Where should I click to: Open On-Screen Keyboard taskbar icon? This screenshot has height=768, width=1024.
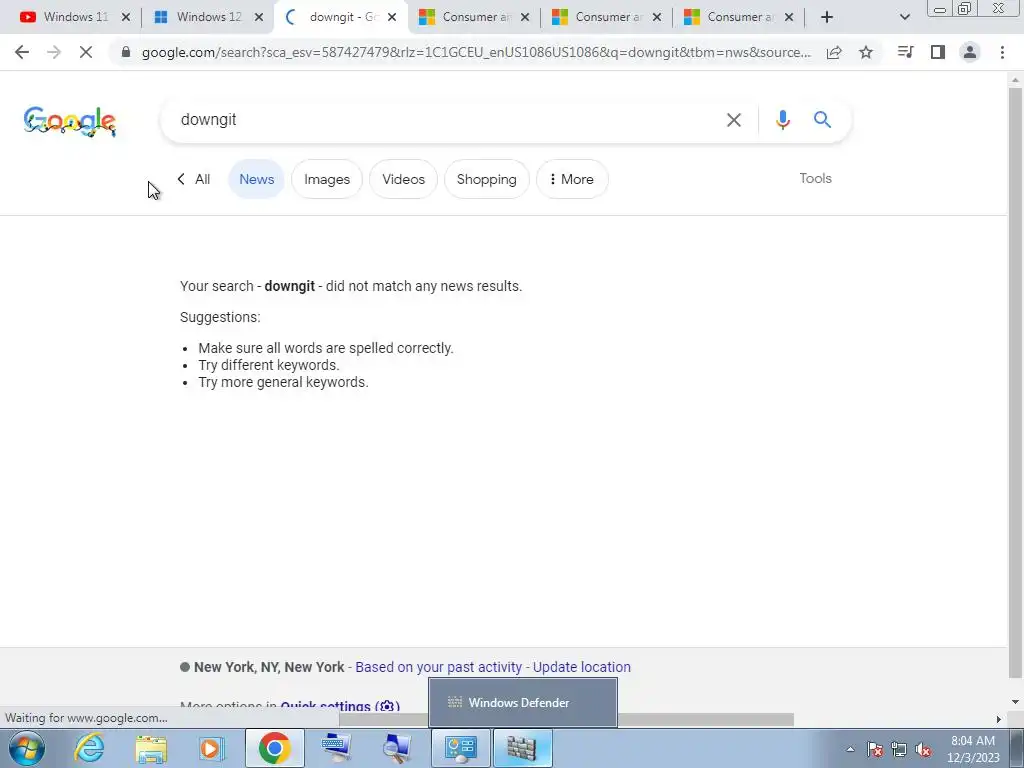click(337, 748)
